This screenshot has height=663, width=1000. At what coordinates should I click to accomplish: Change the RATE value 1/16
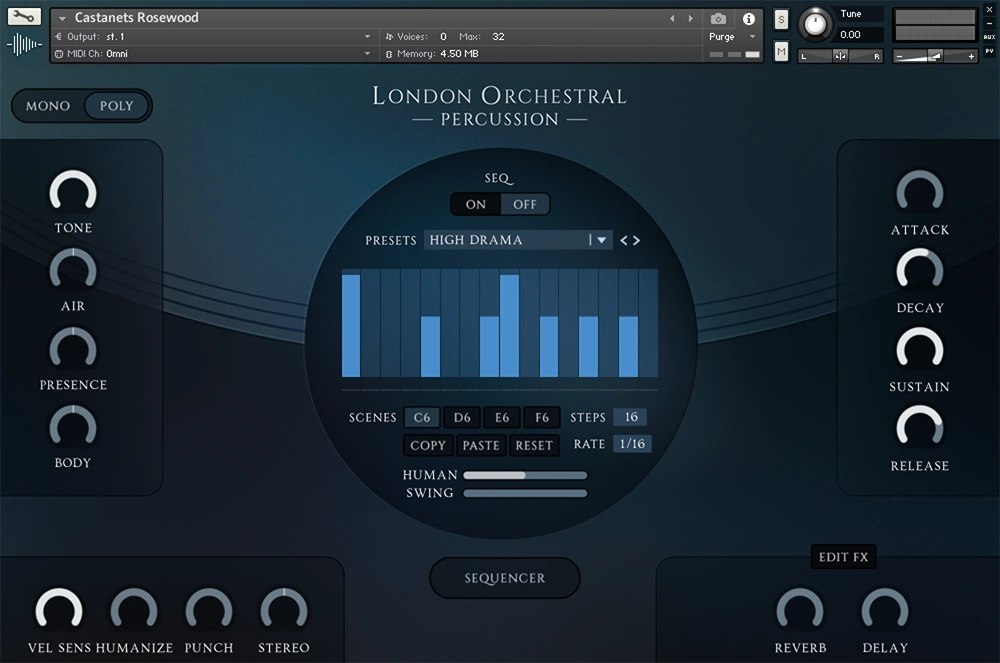[632, 444]
